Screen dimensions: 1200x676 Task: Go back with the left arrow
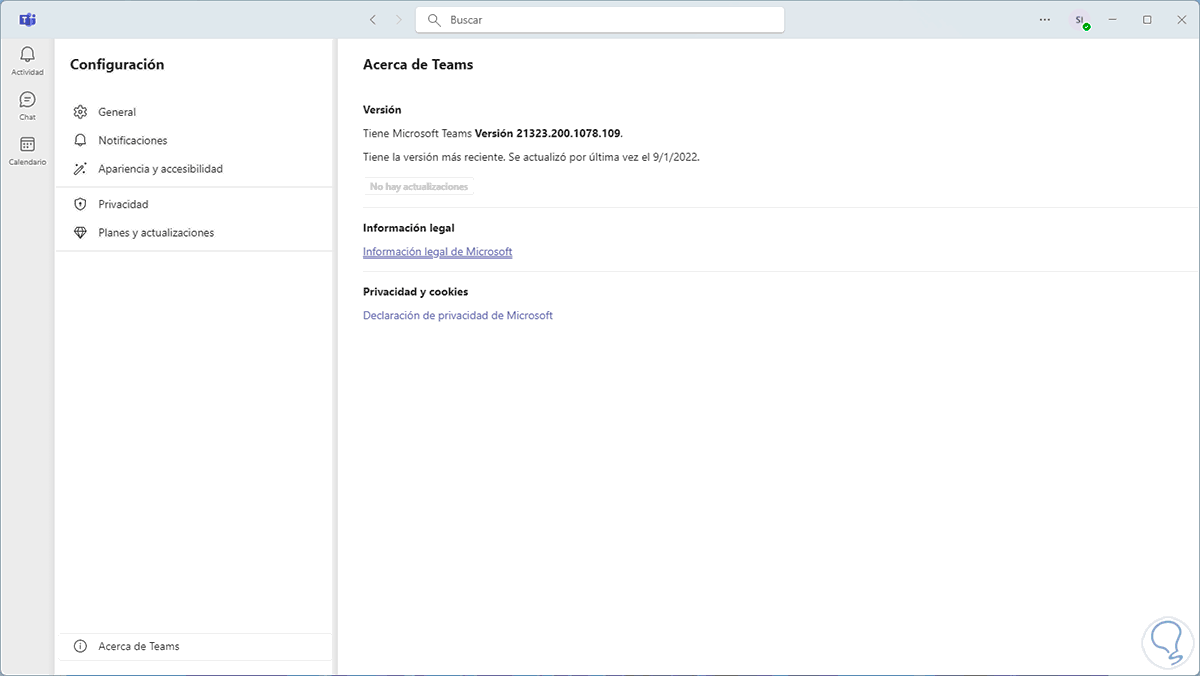(x=372, y=19)
